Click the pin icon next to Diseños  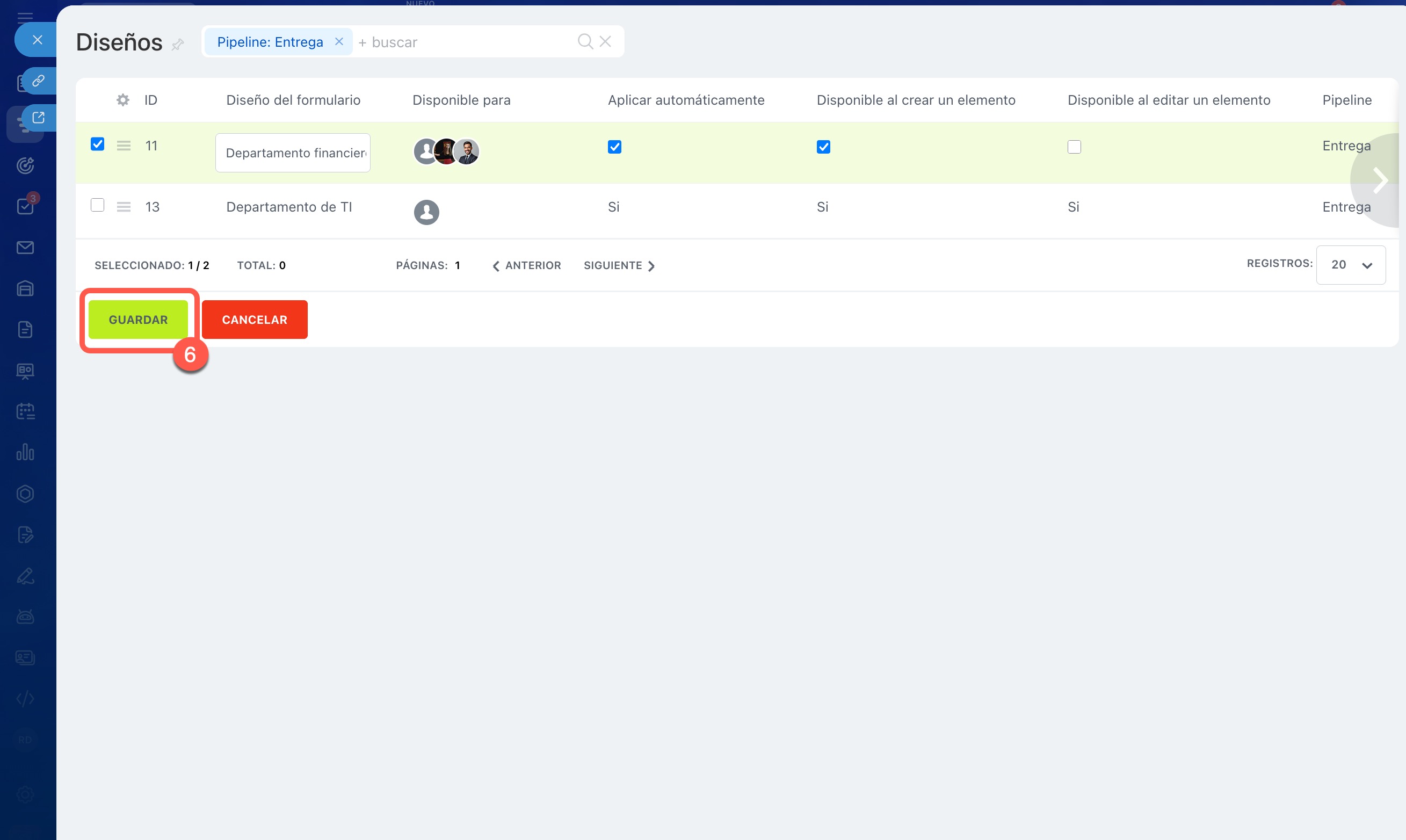[178, 44]
